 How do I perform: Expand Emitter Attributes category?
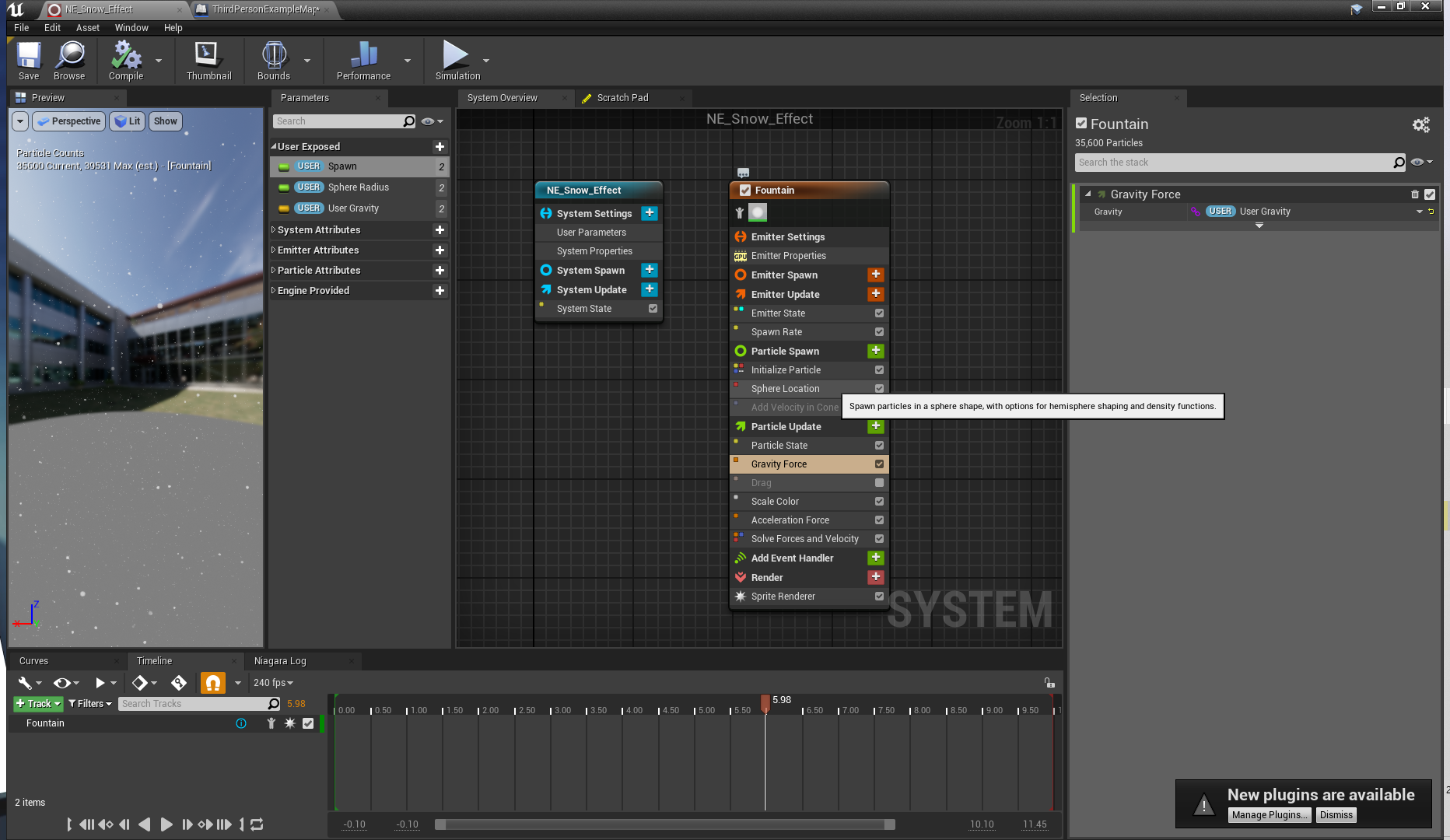273,250
